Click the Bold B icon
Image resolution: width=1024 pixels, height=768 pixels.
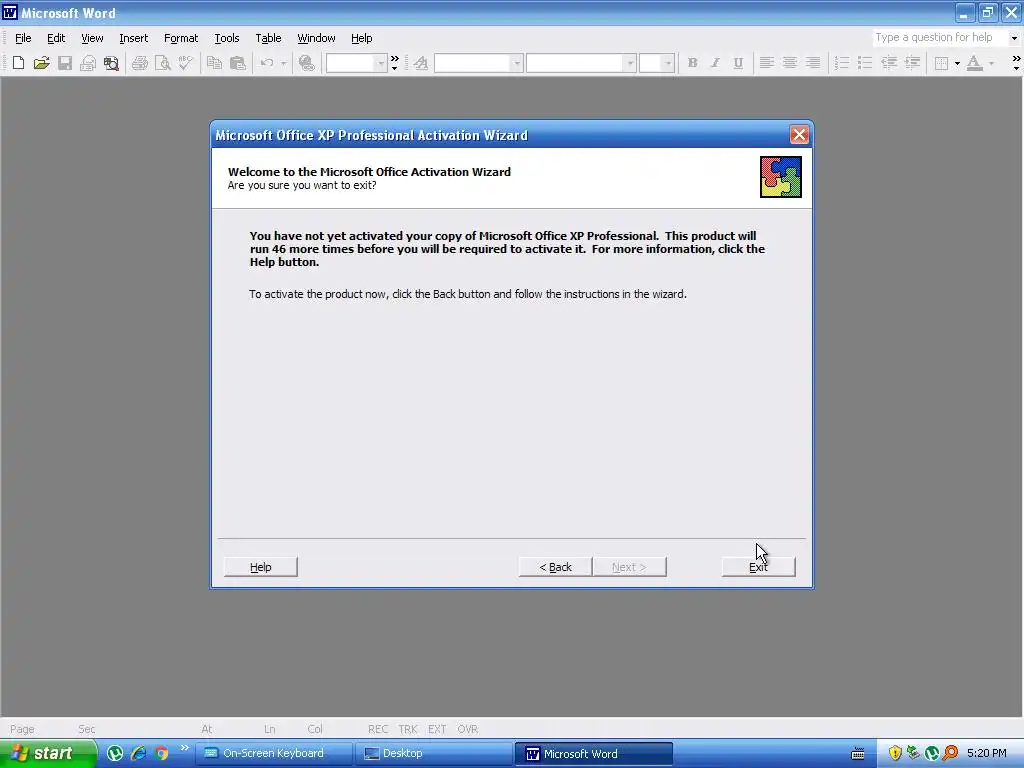(x=692, y=63)
